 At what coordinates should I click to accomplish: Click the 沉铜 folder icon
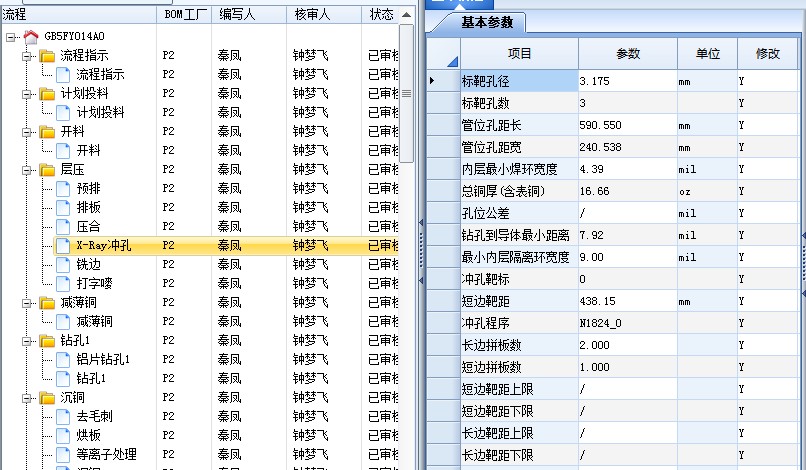47,398
